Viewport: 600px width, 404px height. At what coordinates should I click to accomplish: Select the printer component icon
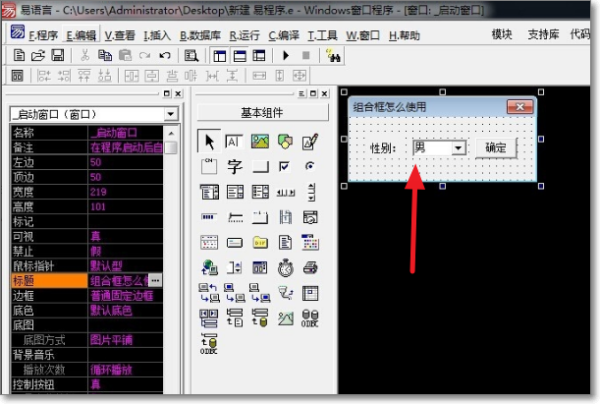(310, 268)
